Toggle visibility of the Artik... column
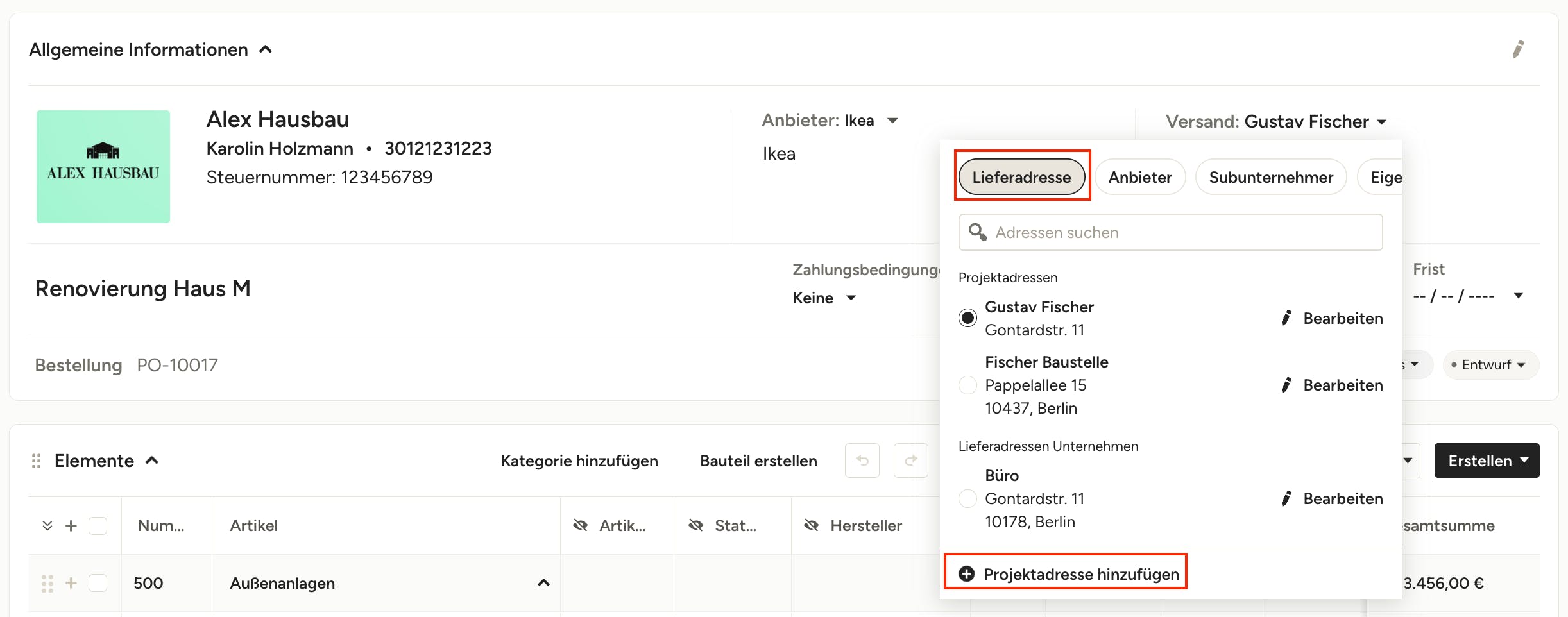 click(x=580, y=526)
